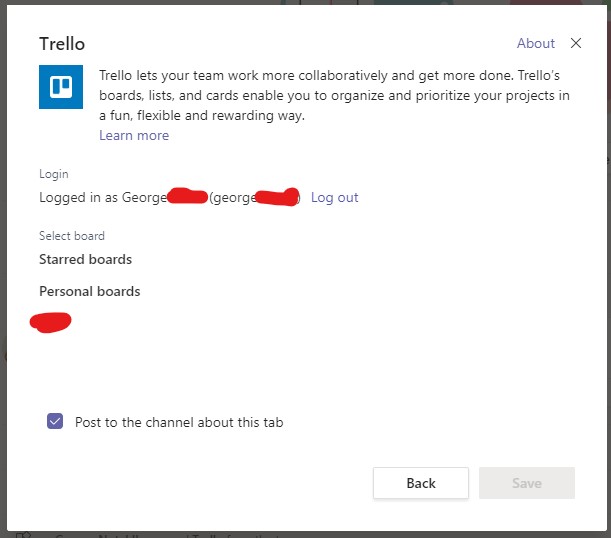Close the Trello dialog
Image resolution: width=611 pixels, height=538 pixels.
coord(576,43)
